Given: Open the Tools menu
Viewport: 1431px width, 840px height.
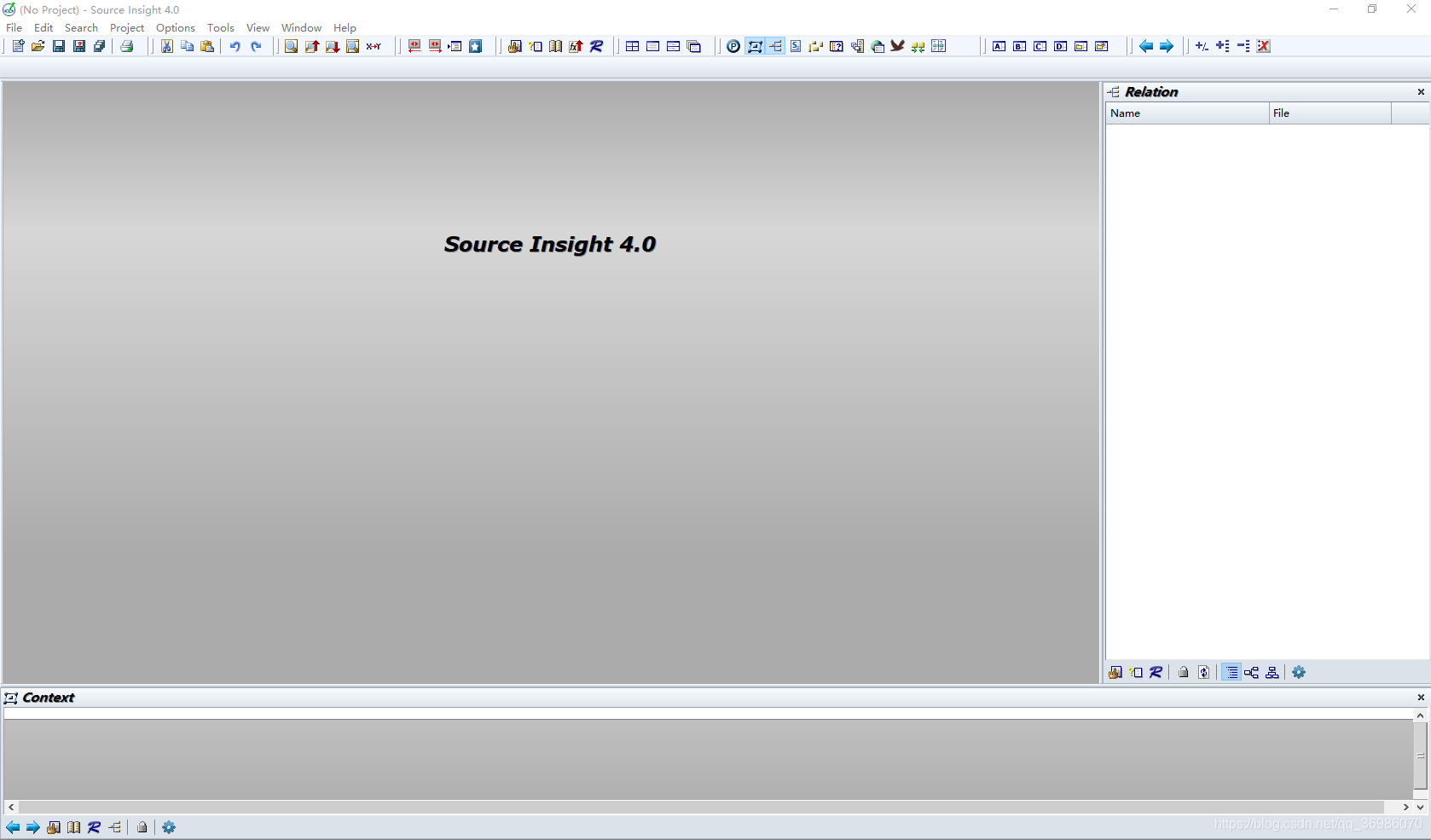Looking at the screenshot, I should coord(221,27).
